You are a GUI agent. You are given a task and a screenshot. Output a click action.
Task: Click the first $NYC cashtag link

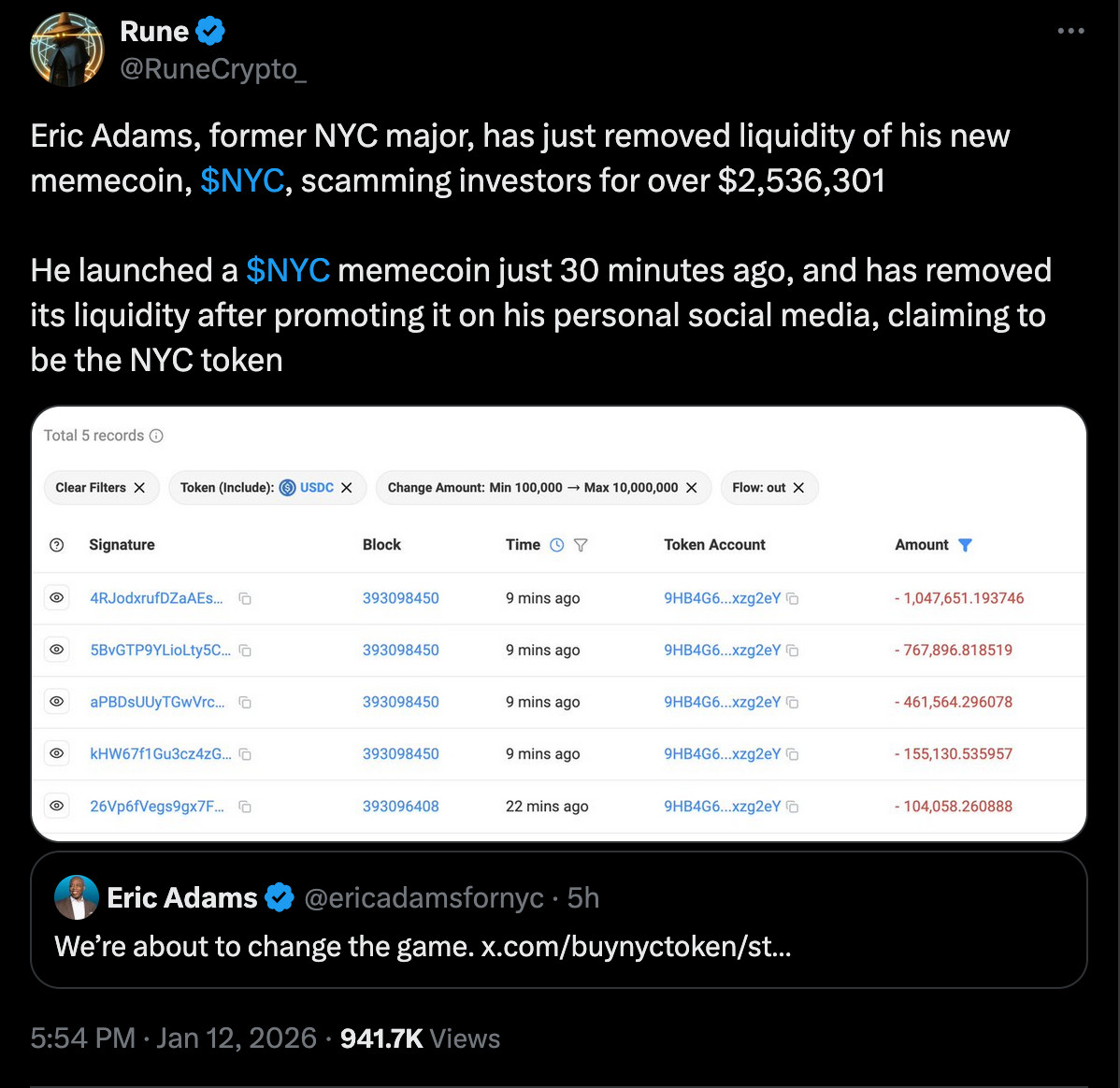pyautogui.click(x=242, y=180)
